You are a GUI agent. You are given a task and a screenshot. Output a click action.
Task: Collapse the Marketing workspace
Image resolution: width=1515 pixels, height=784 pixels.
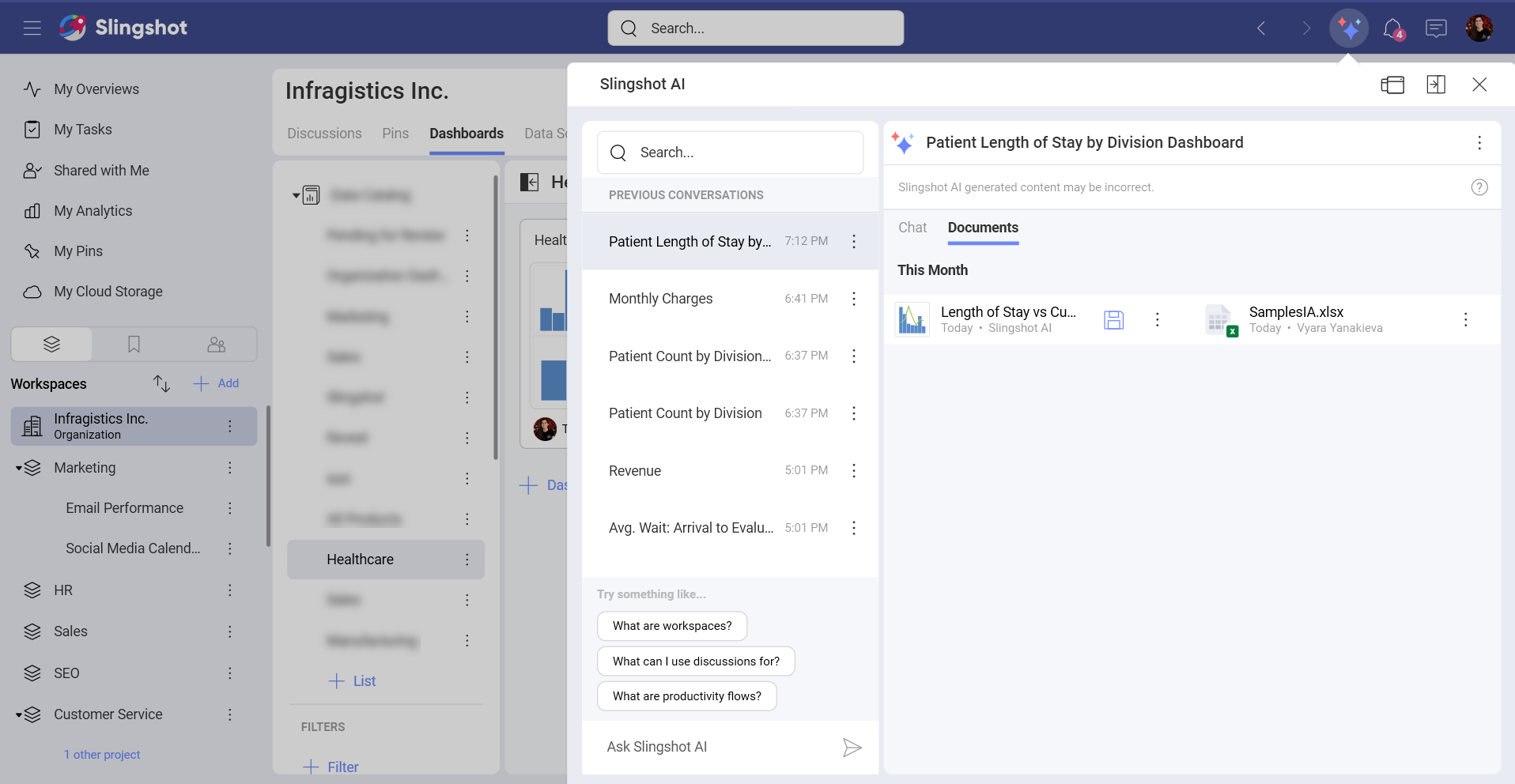(18, 469)
